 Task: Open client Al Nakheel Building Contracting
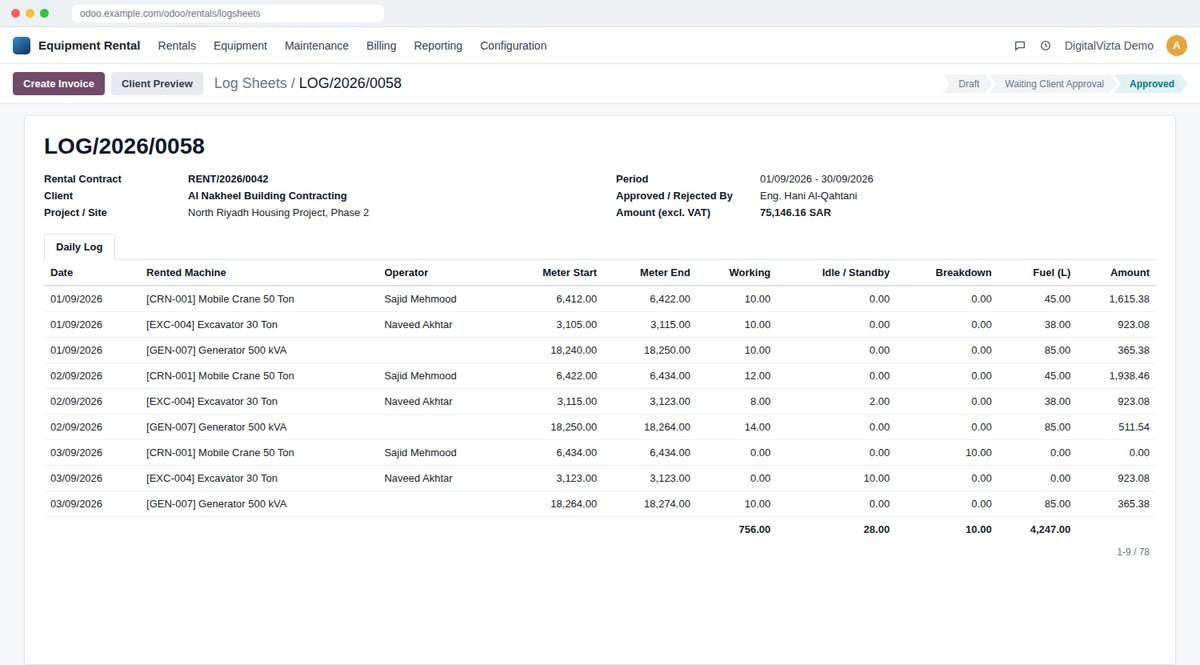coord(267,196)
